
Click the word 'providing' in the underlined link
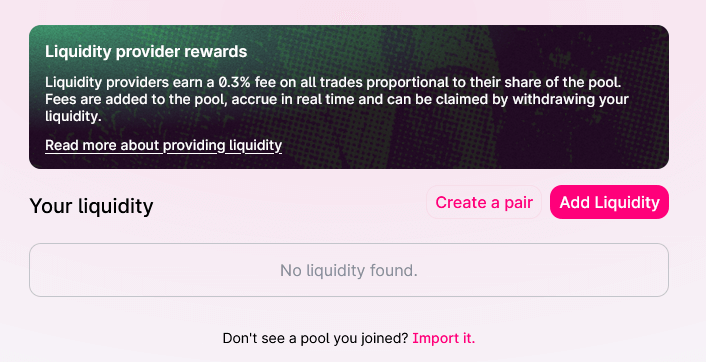(x=194, y=145)
